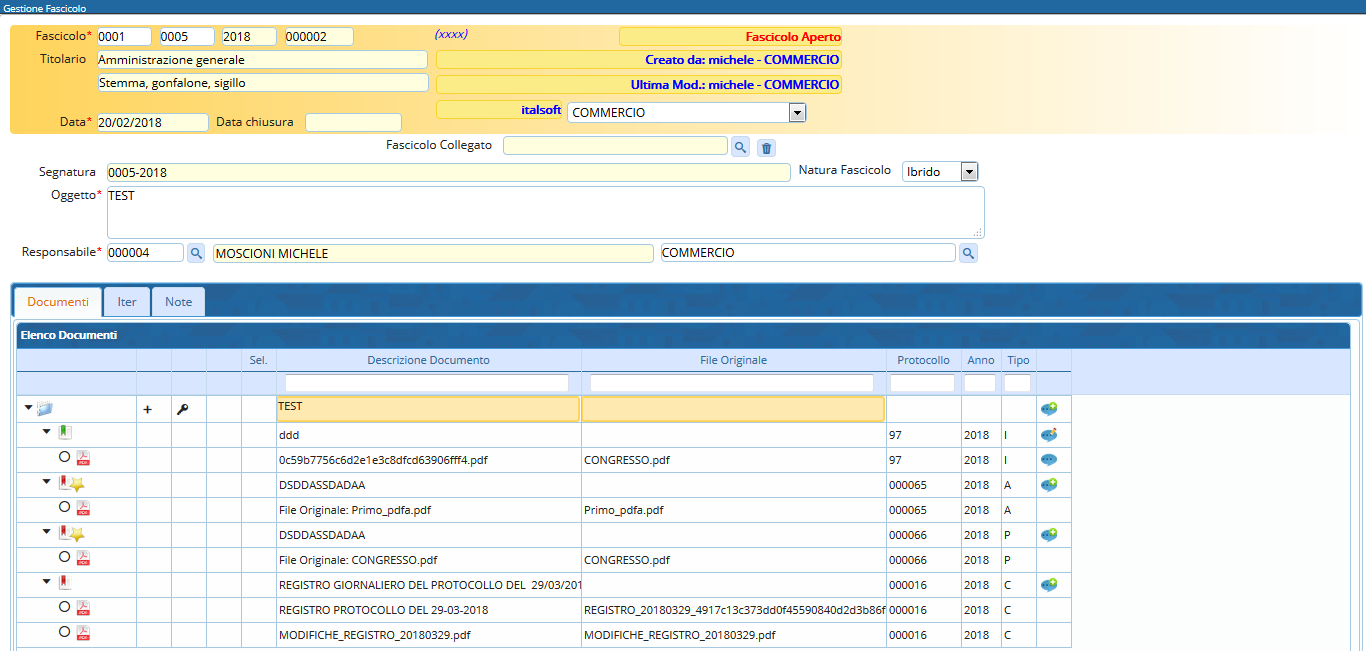Image resolution: width=1366 pixels, height=651 pixels.
Task: Collapse the TEST root folder node
Action: pyautogui.click(x=28, y=408)
